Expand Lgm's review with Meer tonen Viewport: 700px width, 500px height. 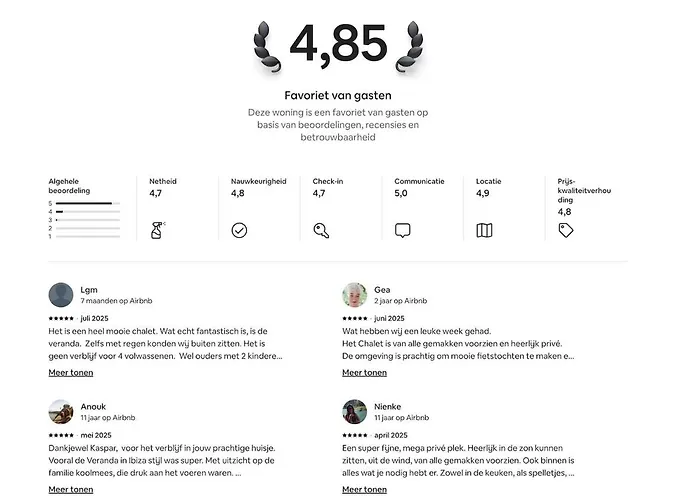pos(71,373)
